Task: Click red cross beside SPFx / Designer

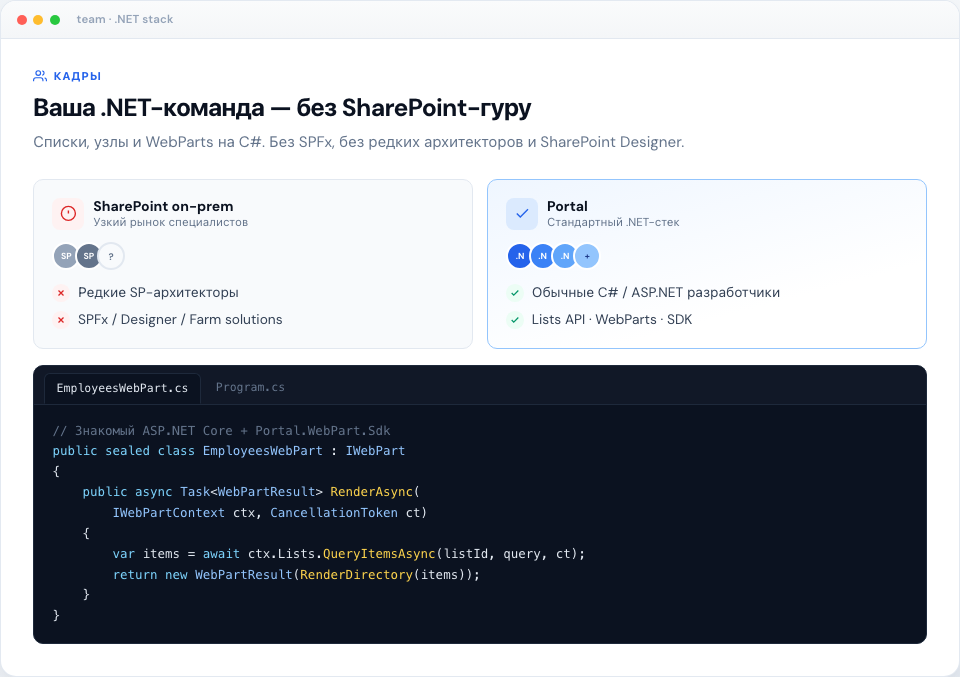Action: click(61, 320)
